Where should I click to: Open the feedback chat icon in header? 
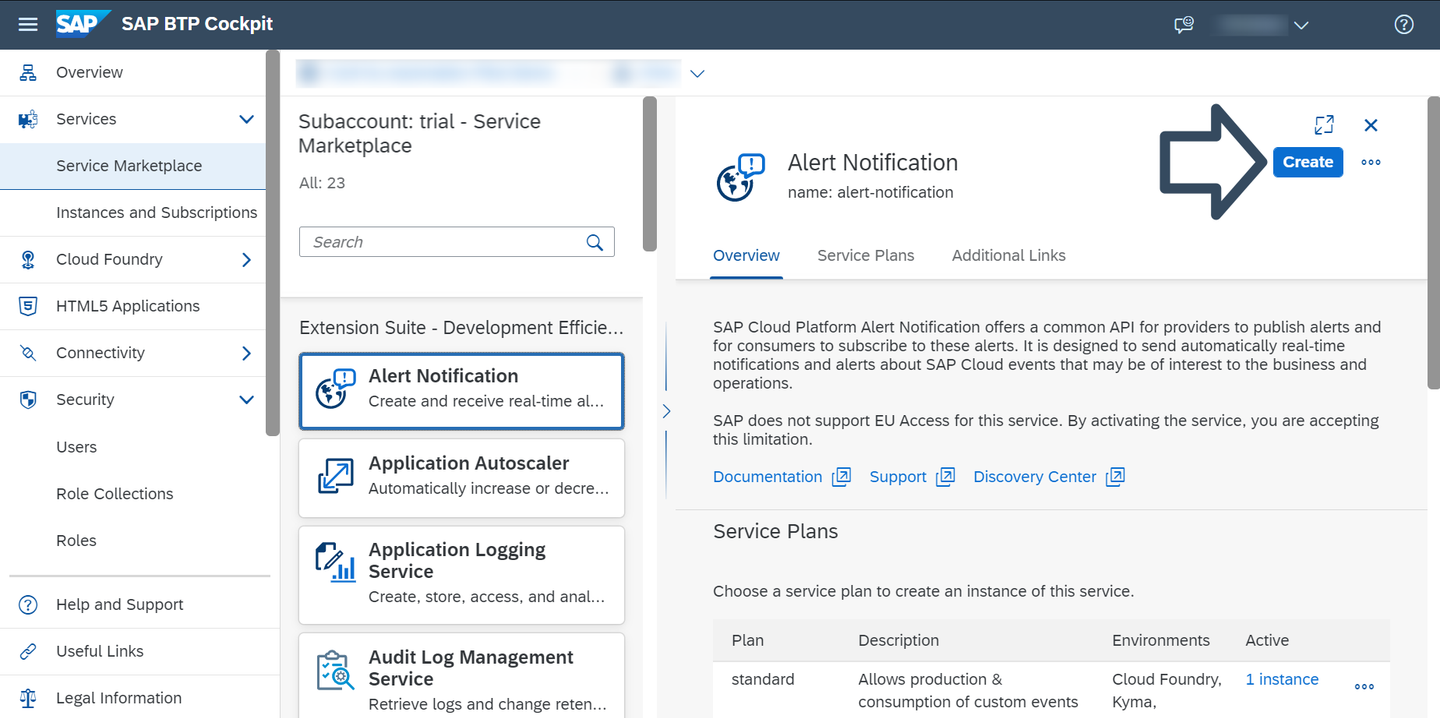coord(1184,25)
